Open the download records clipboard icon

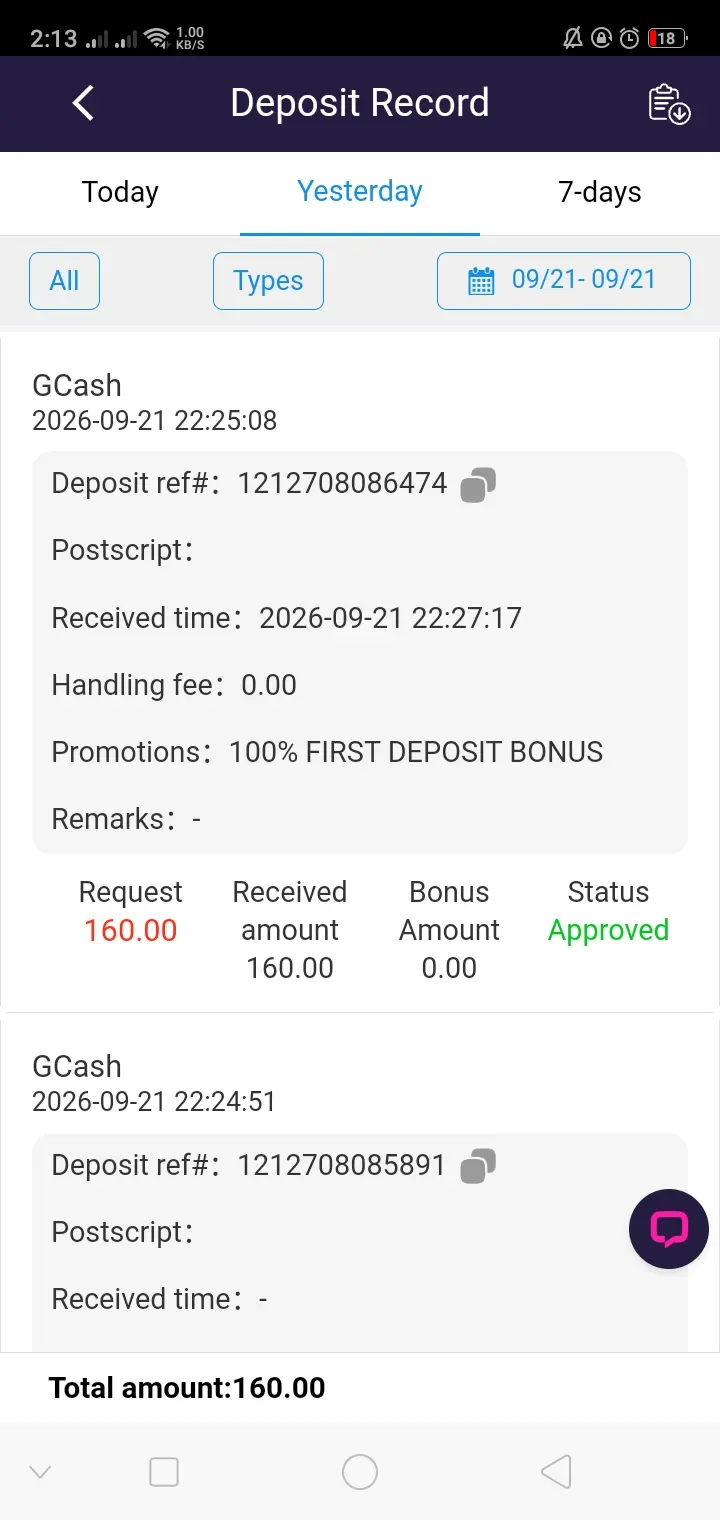pos(669,104)
